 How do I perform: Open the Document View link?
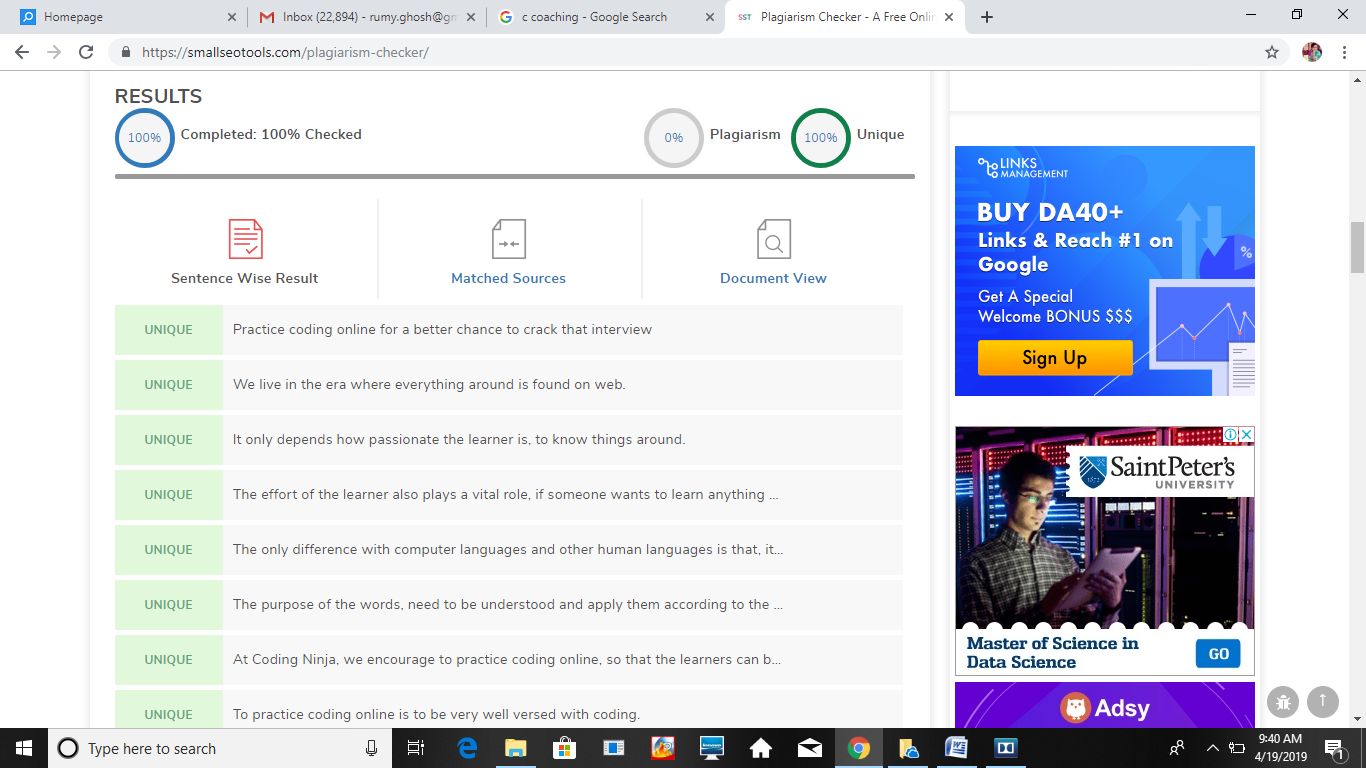[773, 278]
